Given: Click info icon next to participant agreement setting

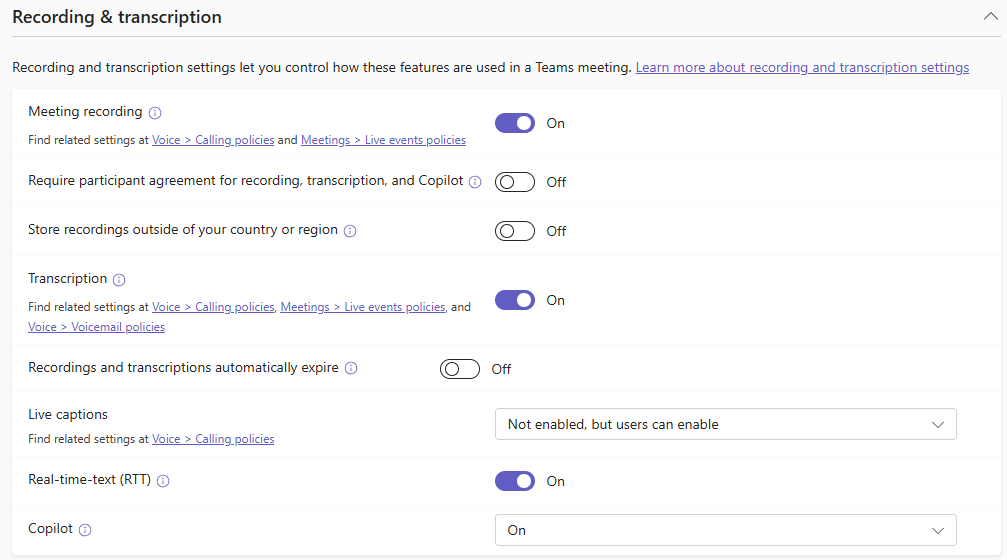Looking at the screenshot, I should click(475, 182).
